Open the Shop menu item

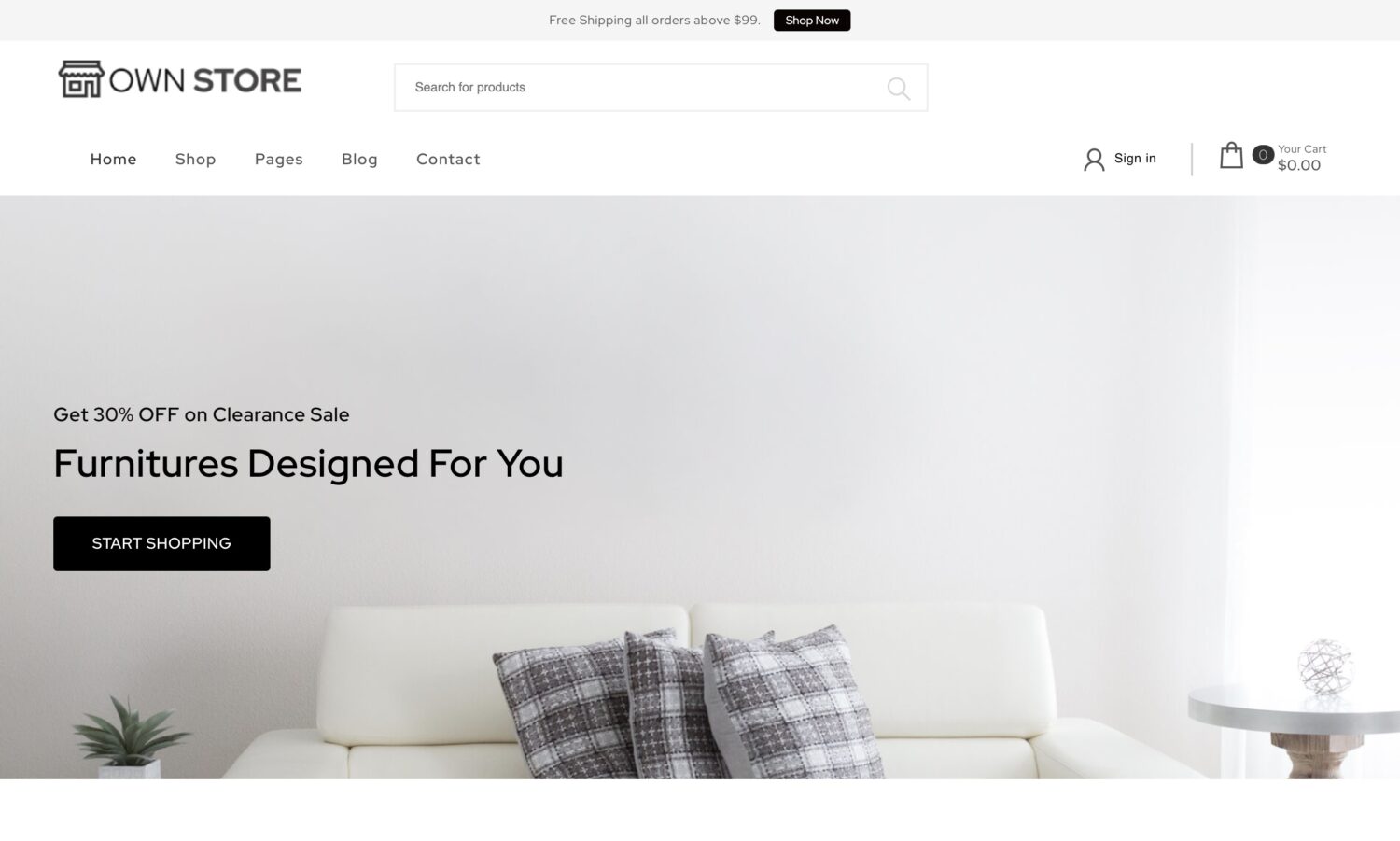195,160
